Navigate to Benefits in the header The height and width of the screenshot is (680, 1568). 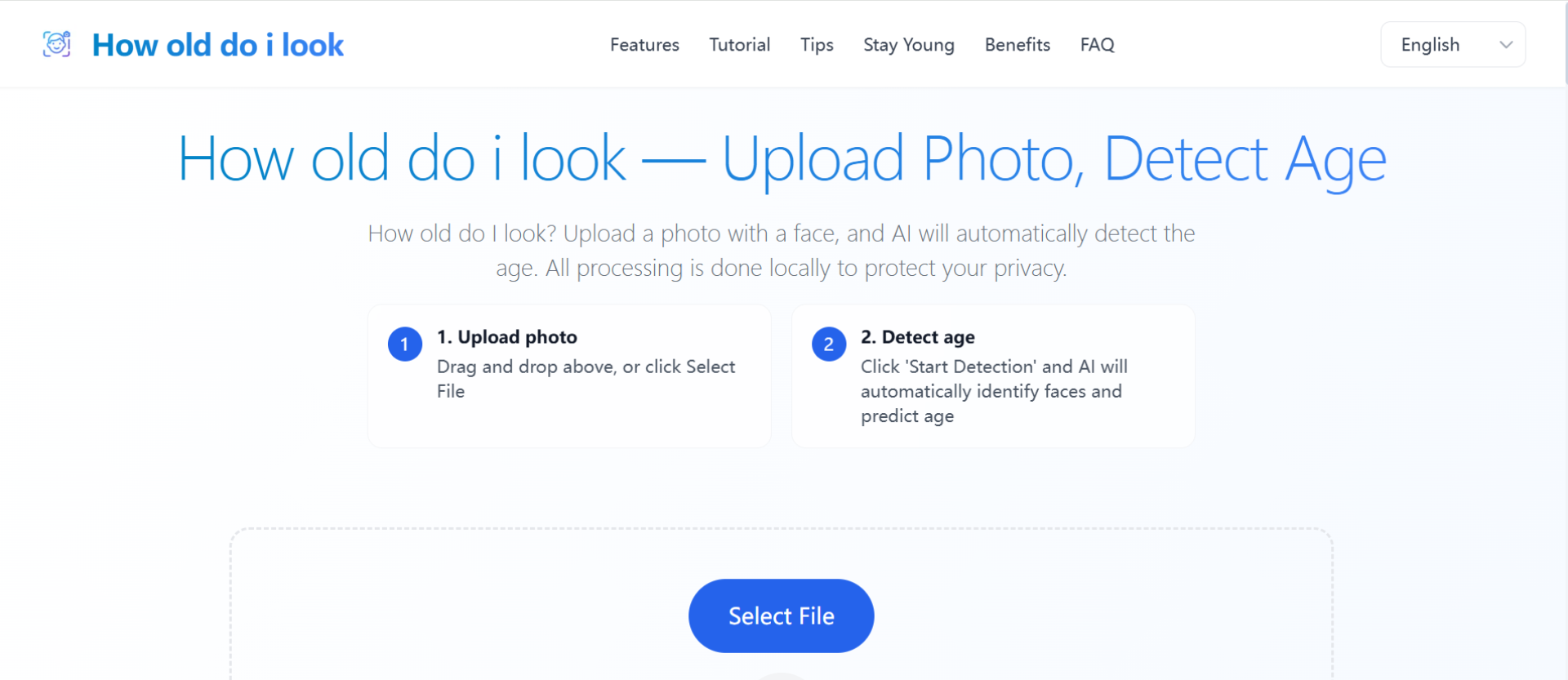click(x=1017, y=45)
